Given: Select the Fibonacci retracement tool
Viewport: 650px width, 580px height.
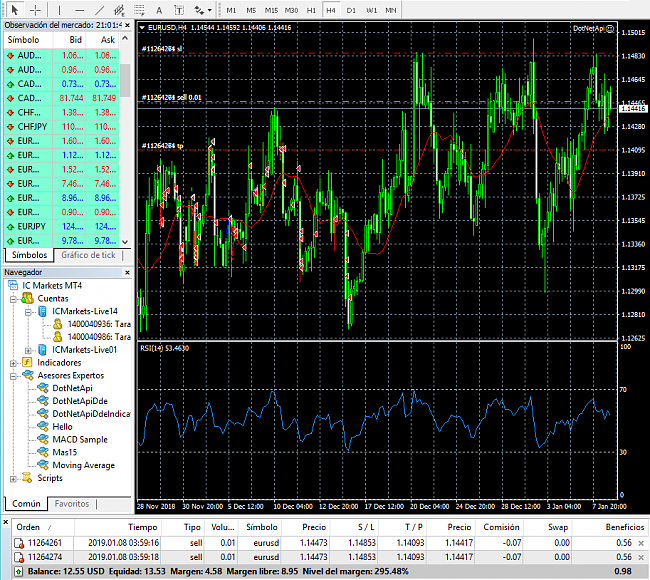Looking at the screenshot, I should (139, 10).
